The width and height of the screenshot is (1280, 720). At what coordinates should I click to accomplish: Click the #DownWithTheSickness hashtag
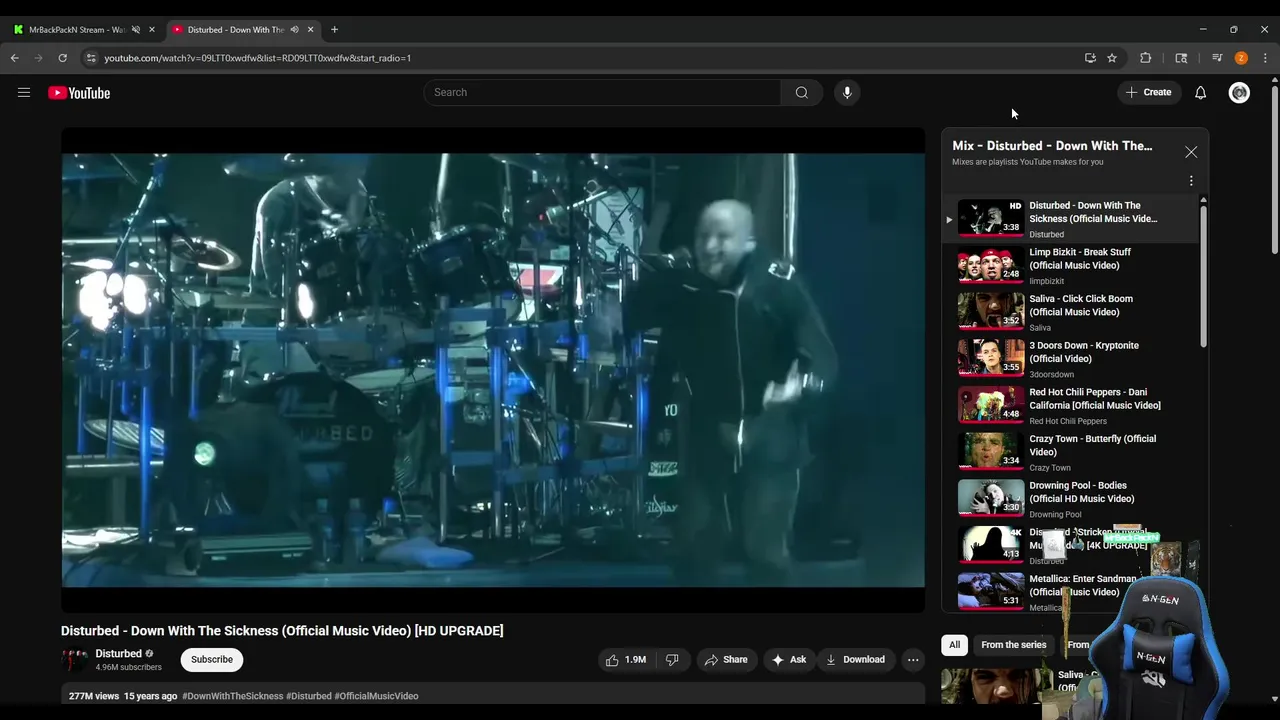coord(233,696)
